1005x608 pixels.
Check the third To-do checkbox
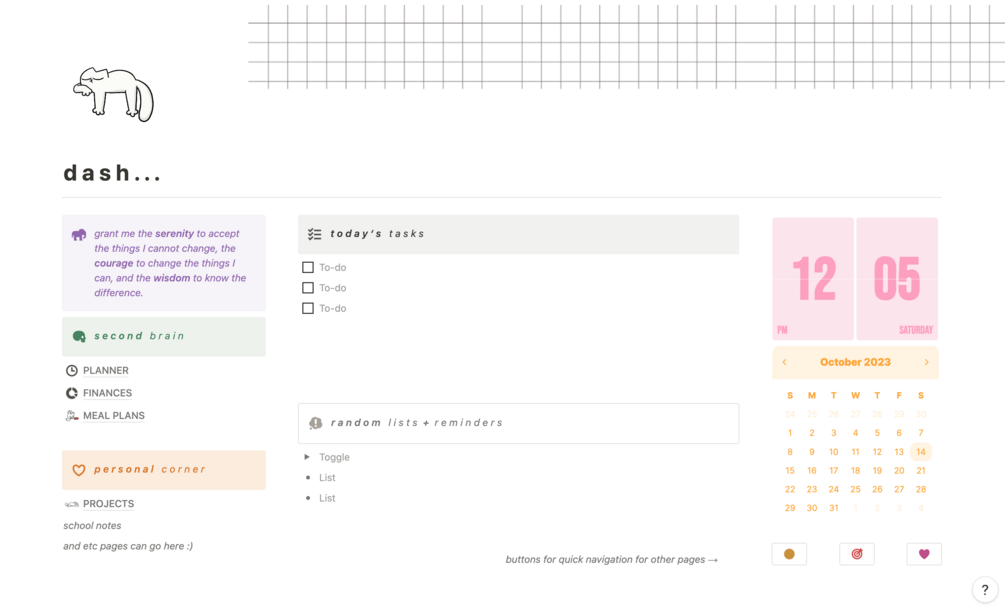point(308,308)
